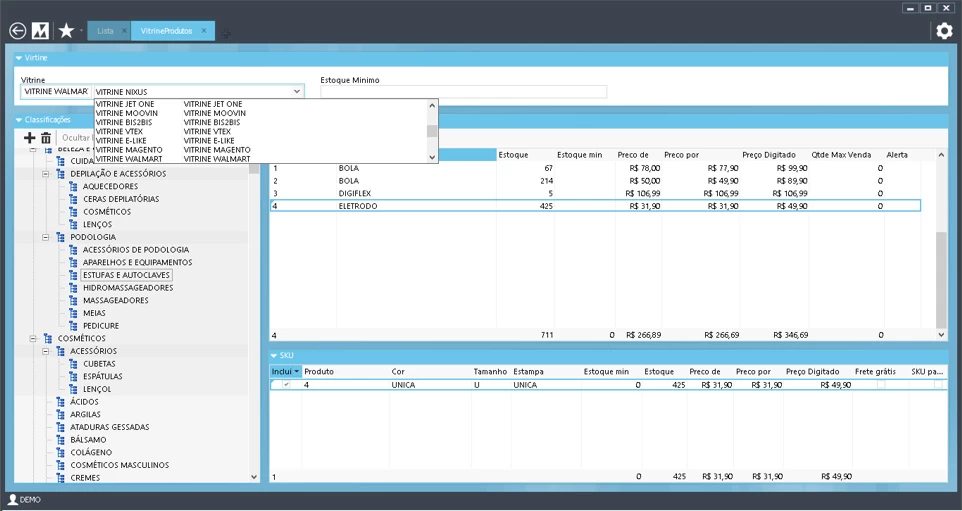Click the Estoque Minimo input field
962x511 pixels.
coord(463,92)
